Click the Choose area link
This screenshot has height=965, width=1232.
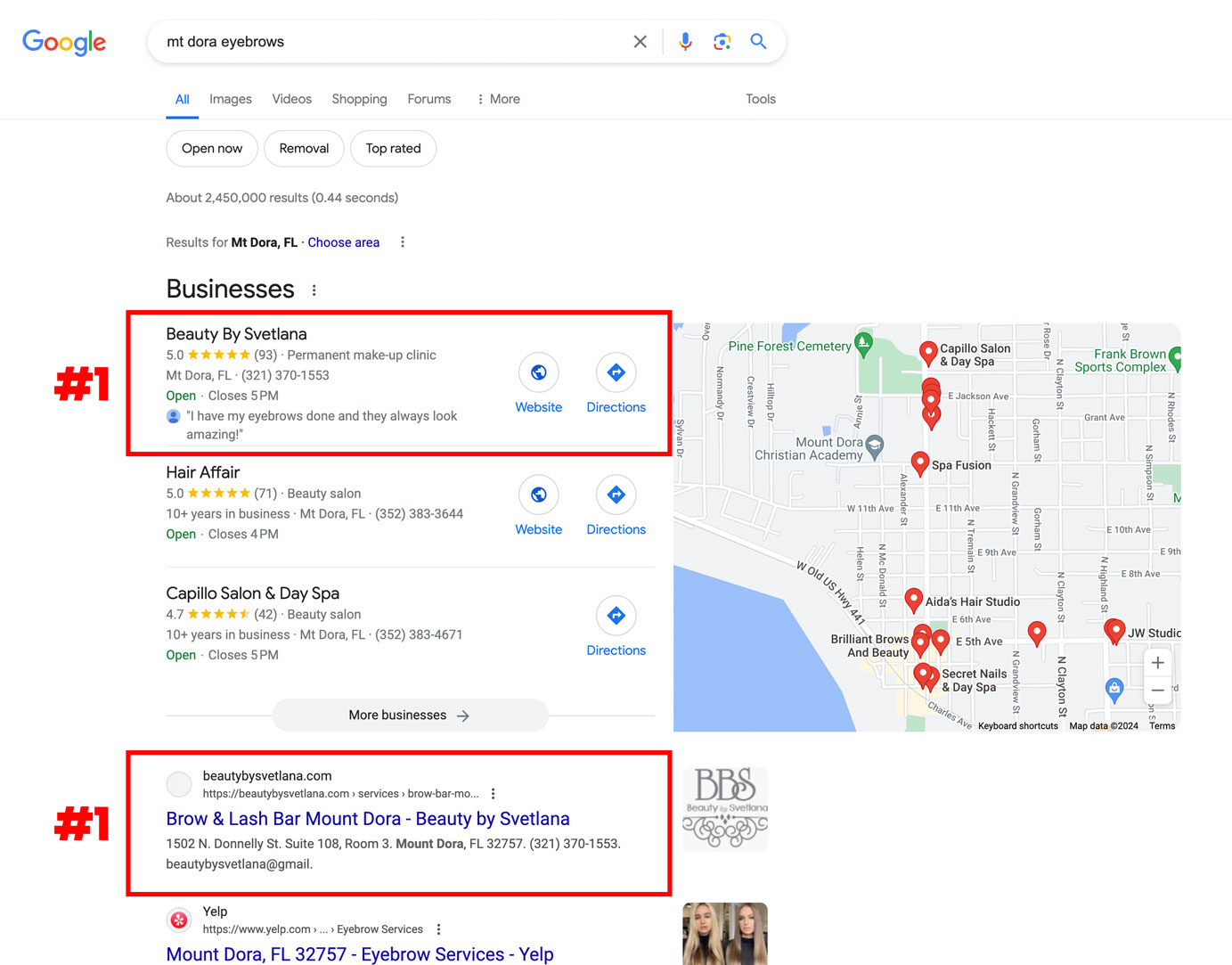coord(344,242)
